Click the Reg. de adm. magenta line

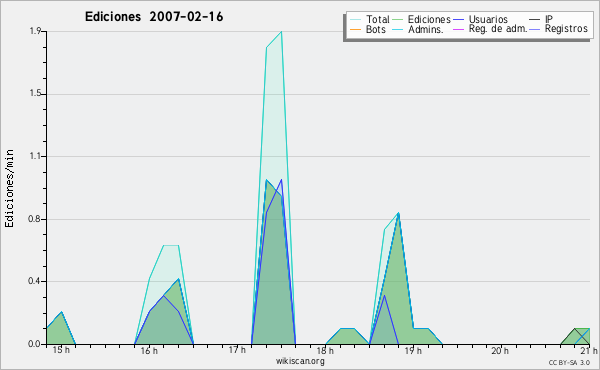click(x=458, y=29)
